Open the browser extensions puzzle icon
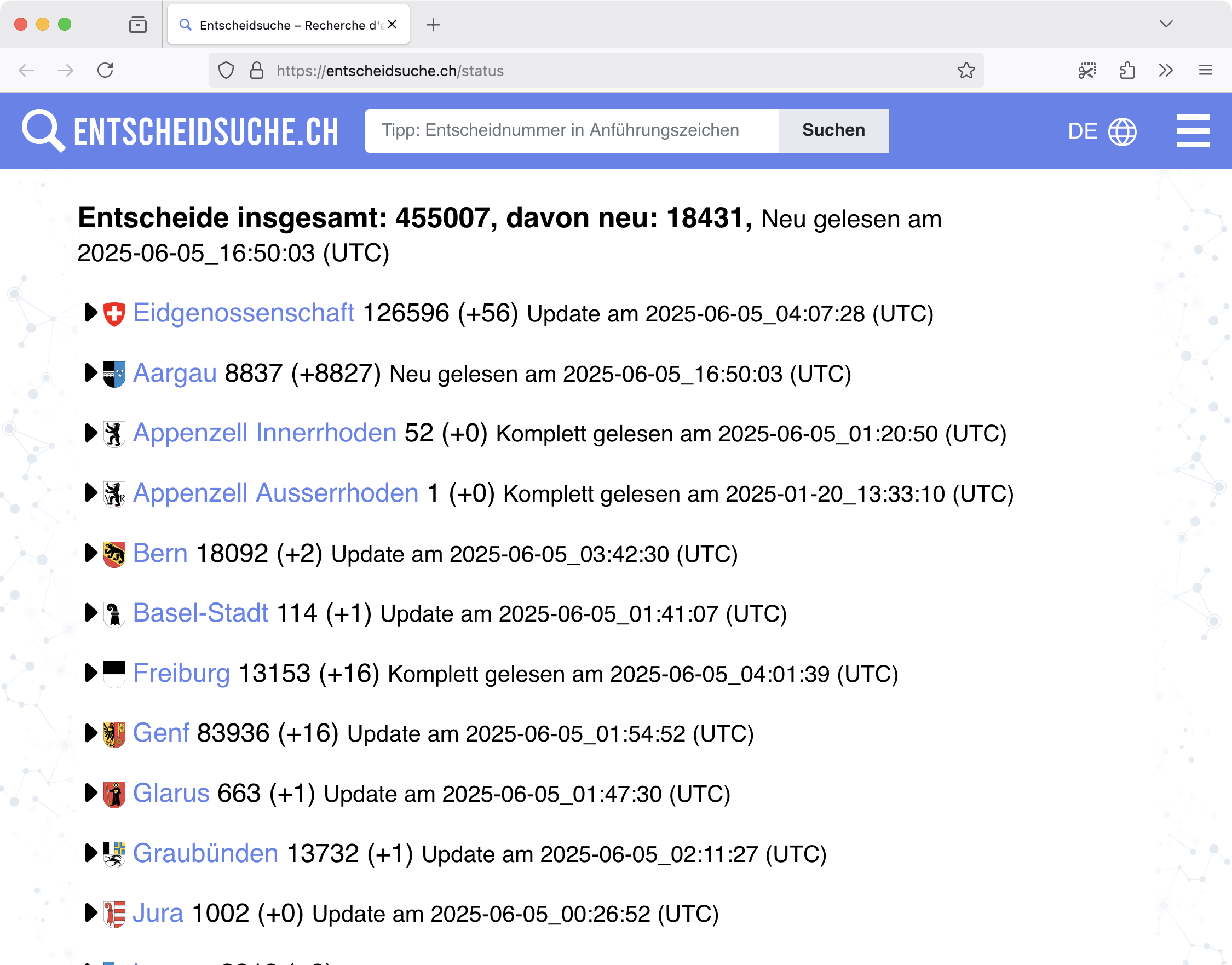This screenshot has width=1232, height=965. click(x=1127, y=71)
